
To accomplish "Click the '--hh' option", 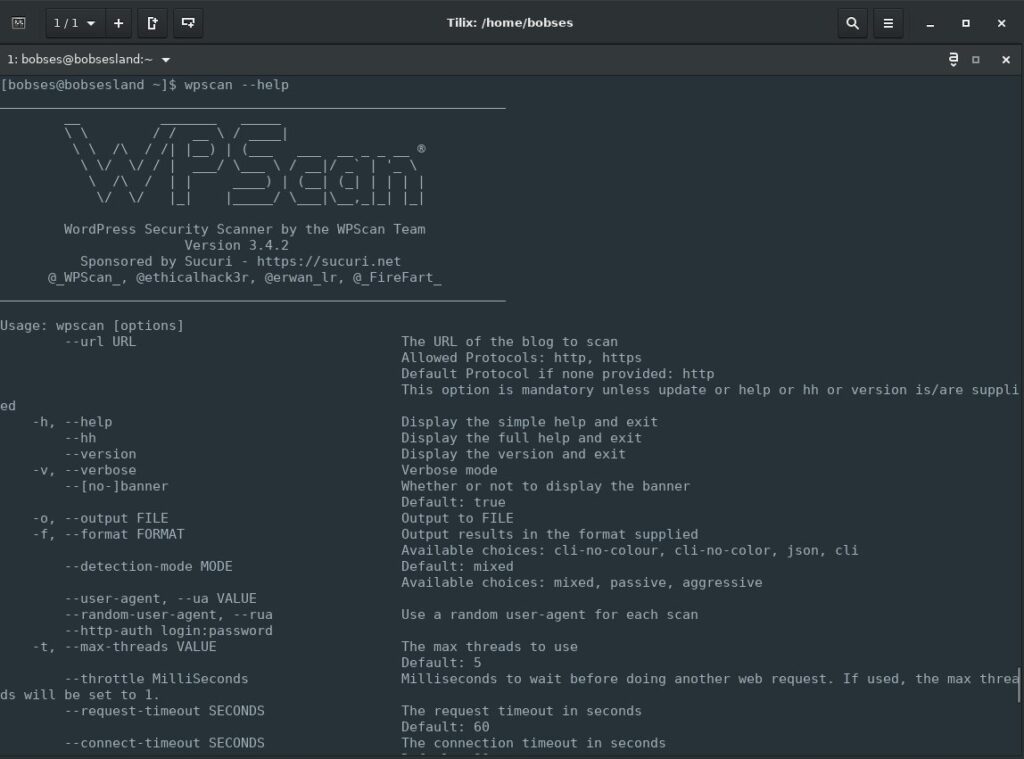I will point(80,438).
